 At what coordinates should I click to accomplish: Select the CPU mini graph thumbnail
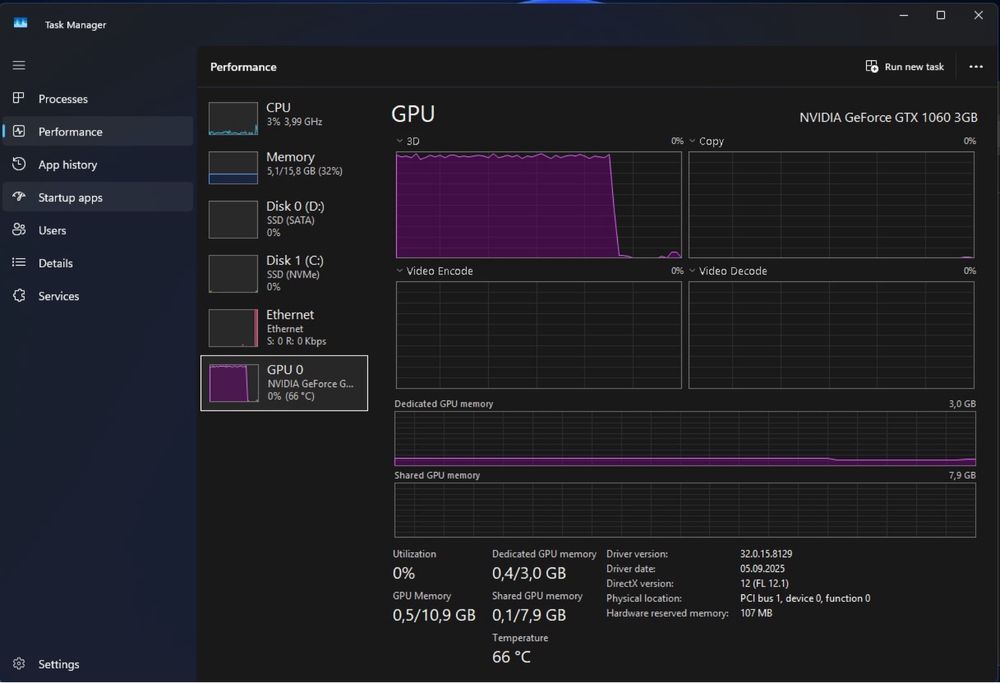point(233,118)
